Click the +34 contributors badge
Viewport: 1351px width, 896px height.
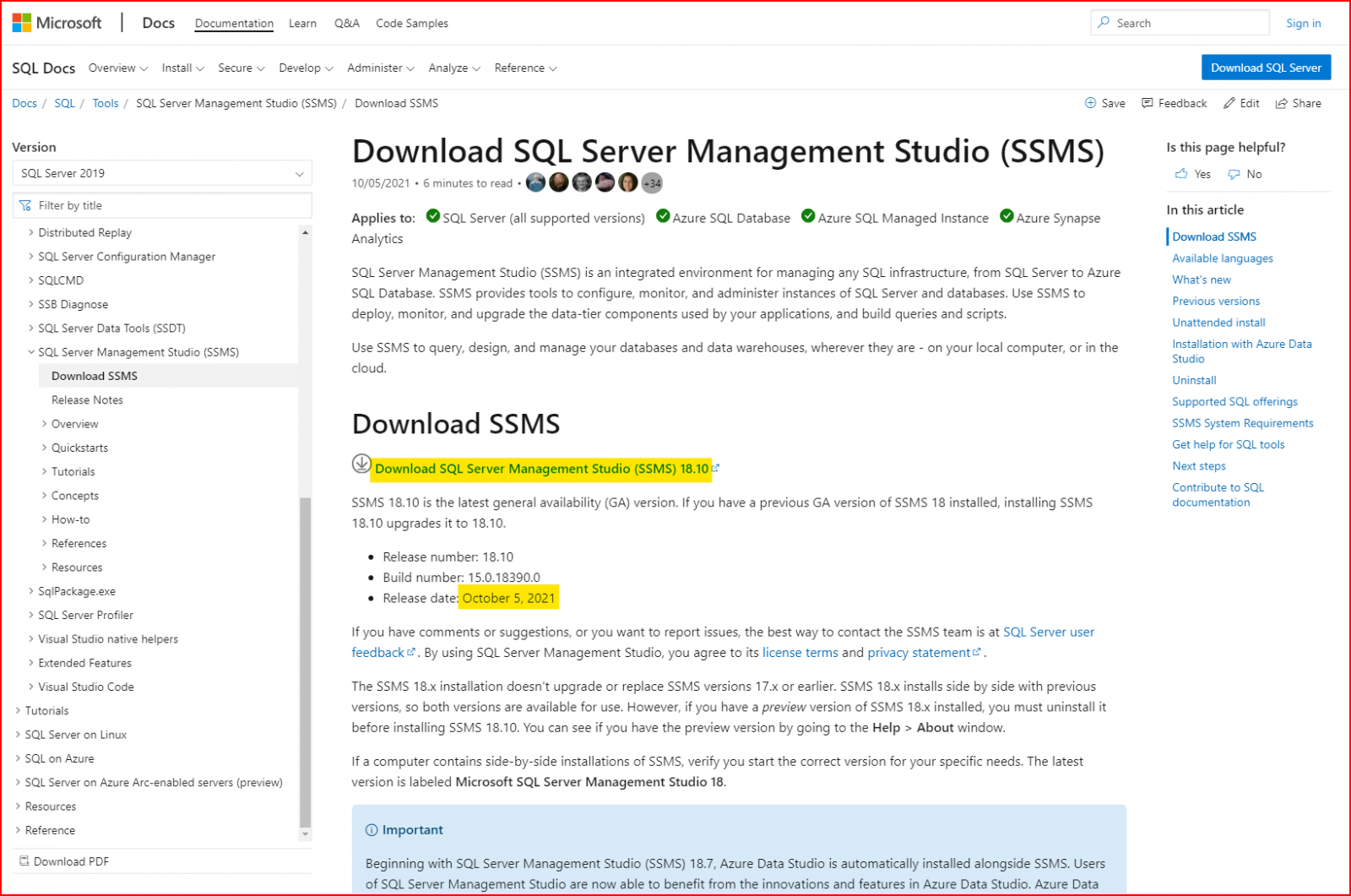click(x=652, y=182)
